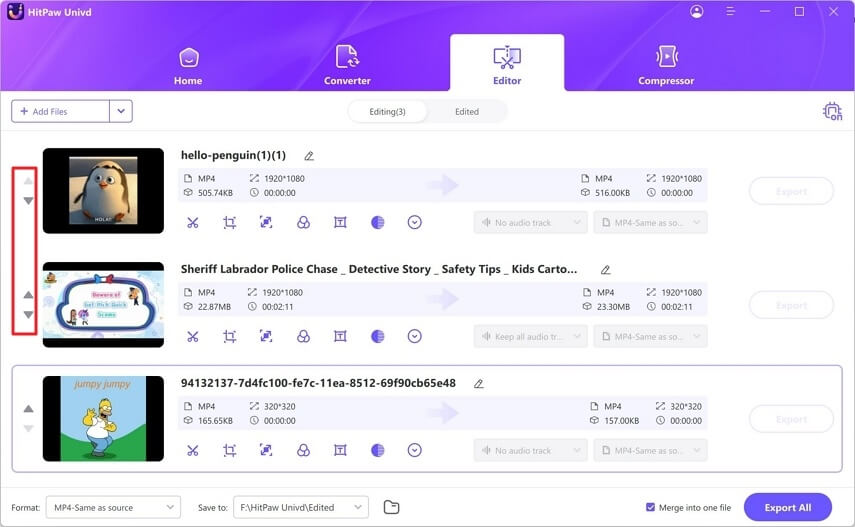The height and width of the screenshot is (527, 855).
Task: Export the hello-penguin video
Action: pos(791,191)
